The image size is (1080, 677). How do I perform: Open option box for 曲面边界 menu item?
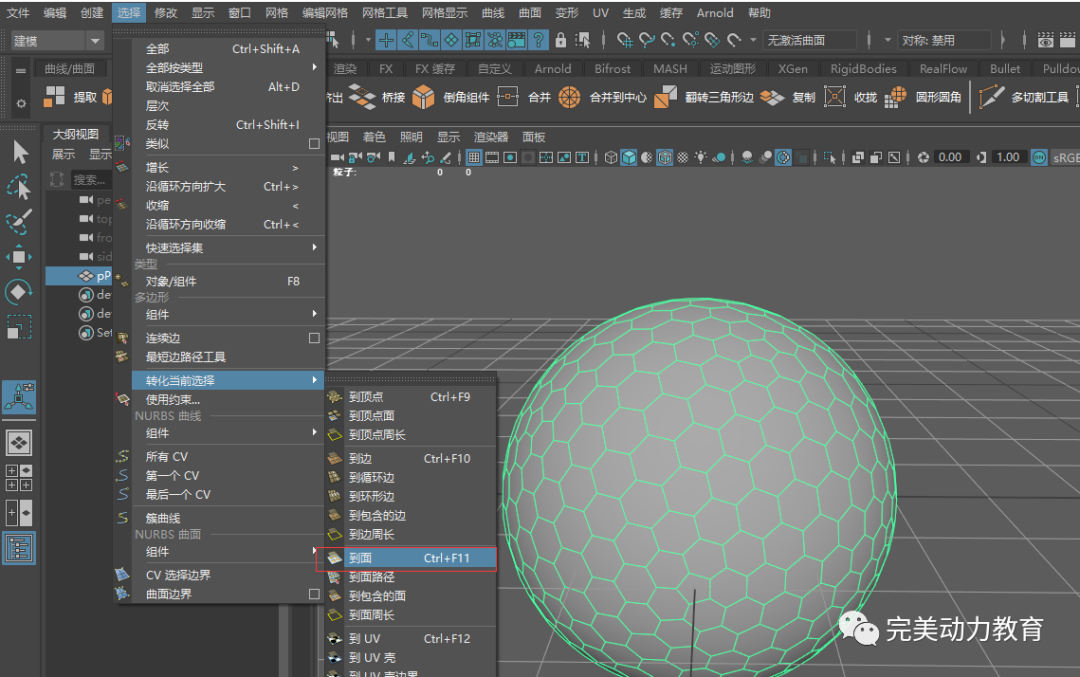(314, 594)
